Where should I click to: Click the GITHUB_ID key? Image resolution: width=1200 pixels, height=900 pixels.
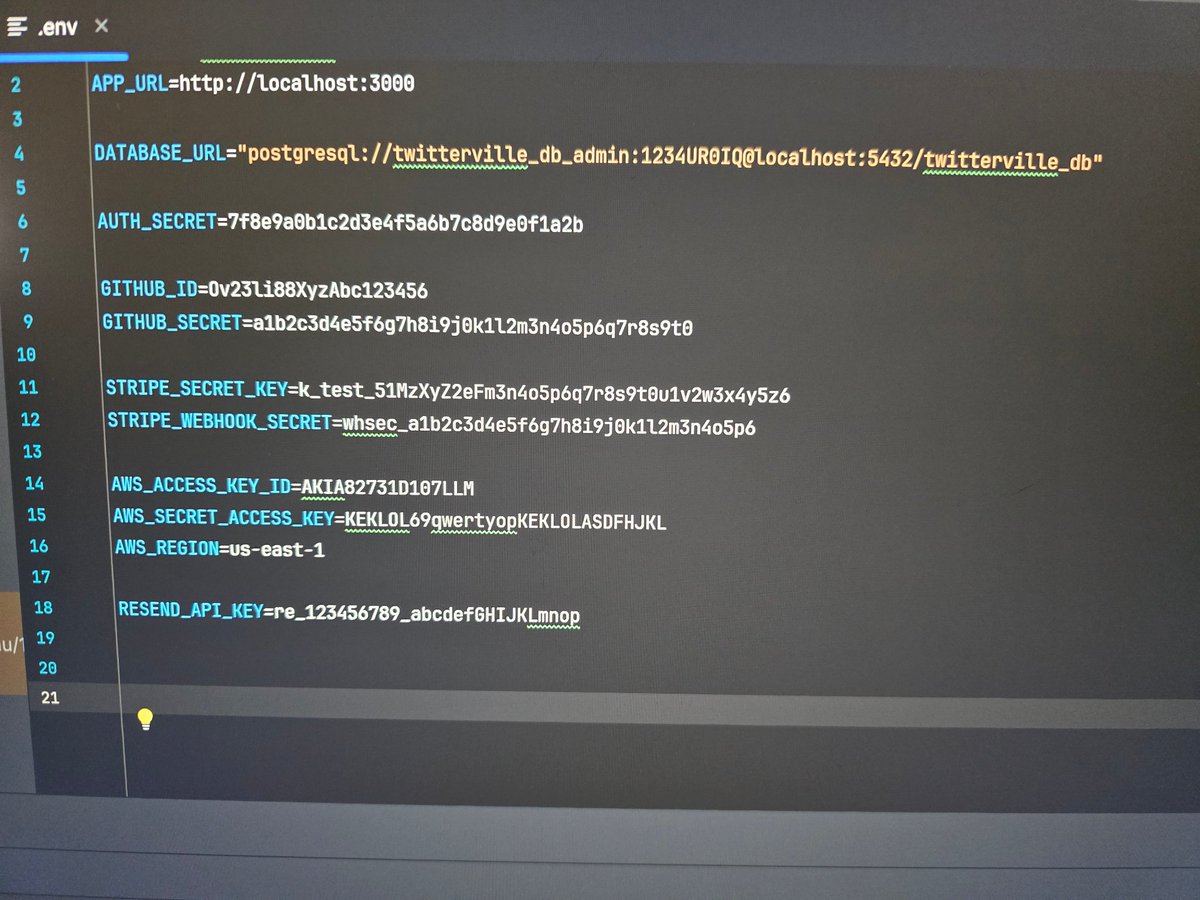point(148,290)
